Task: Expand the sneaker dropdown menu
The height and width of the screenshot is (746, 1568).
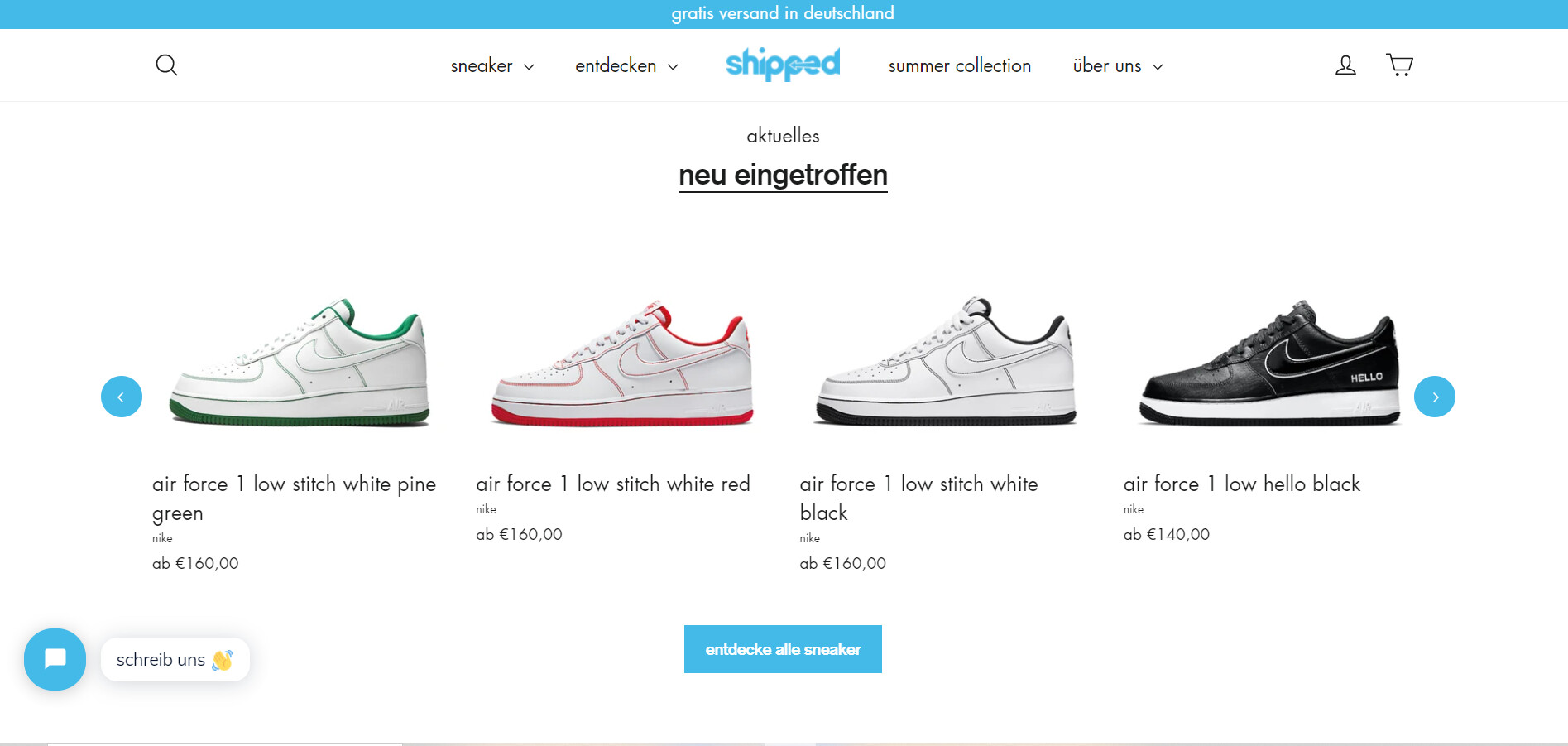Action: (492, 66)
